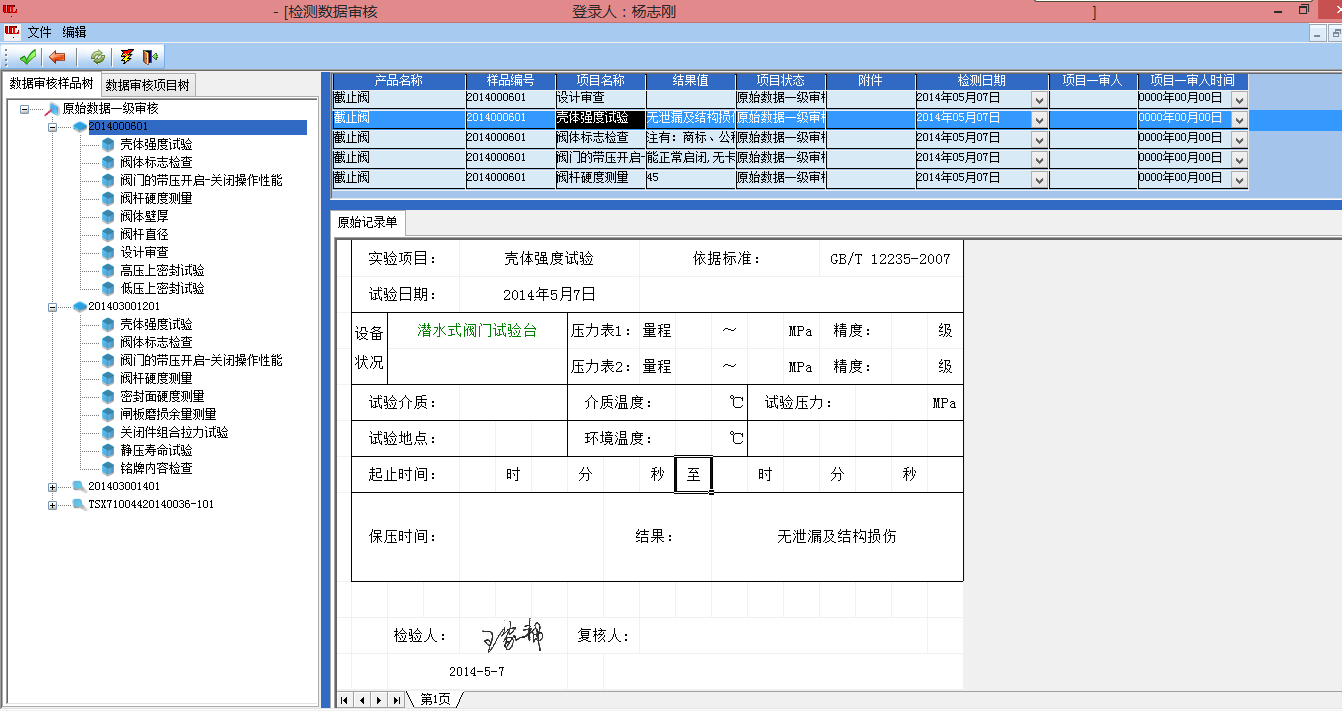Image resolution: width=1342 pixels, height=711 pixels.
Task: Click the lightning bolt toolbar icon
Action: point(127,57)
